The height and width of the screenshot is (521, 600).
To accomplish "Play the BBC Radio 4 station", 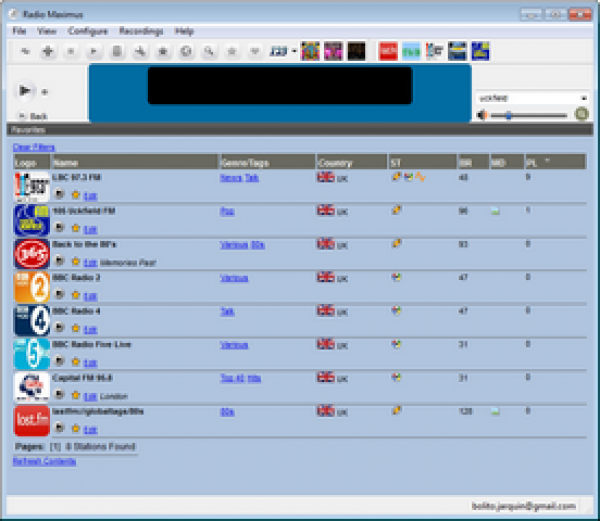I will pyautogui.click(x=59, y=327).
